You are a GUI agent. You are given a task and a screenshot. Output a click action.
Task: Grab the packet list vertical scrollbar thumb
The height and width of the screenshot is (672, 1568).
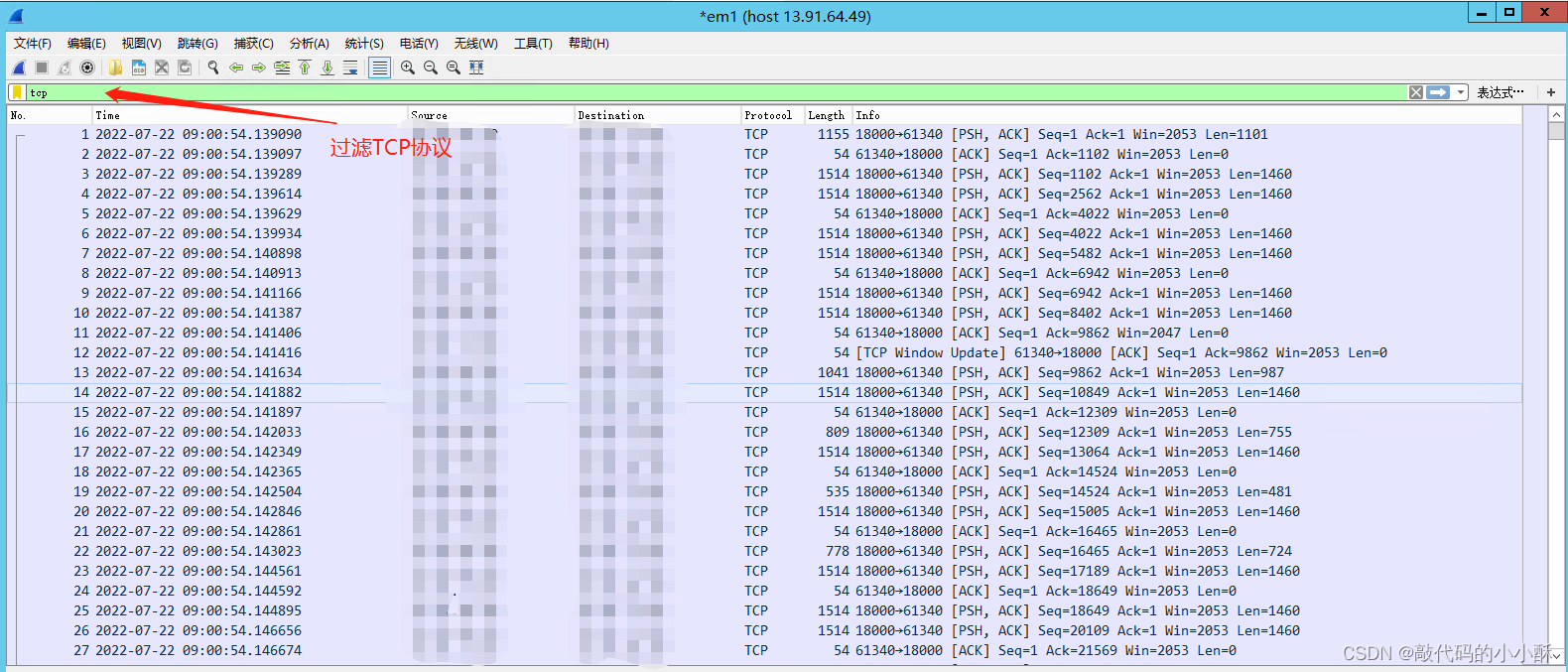tap(1556, 132)
